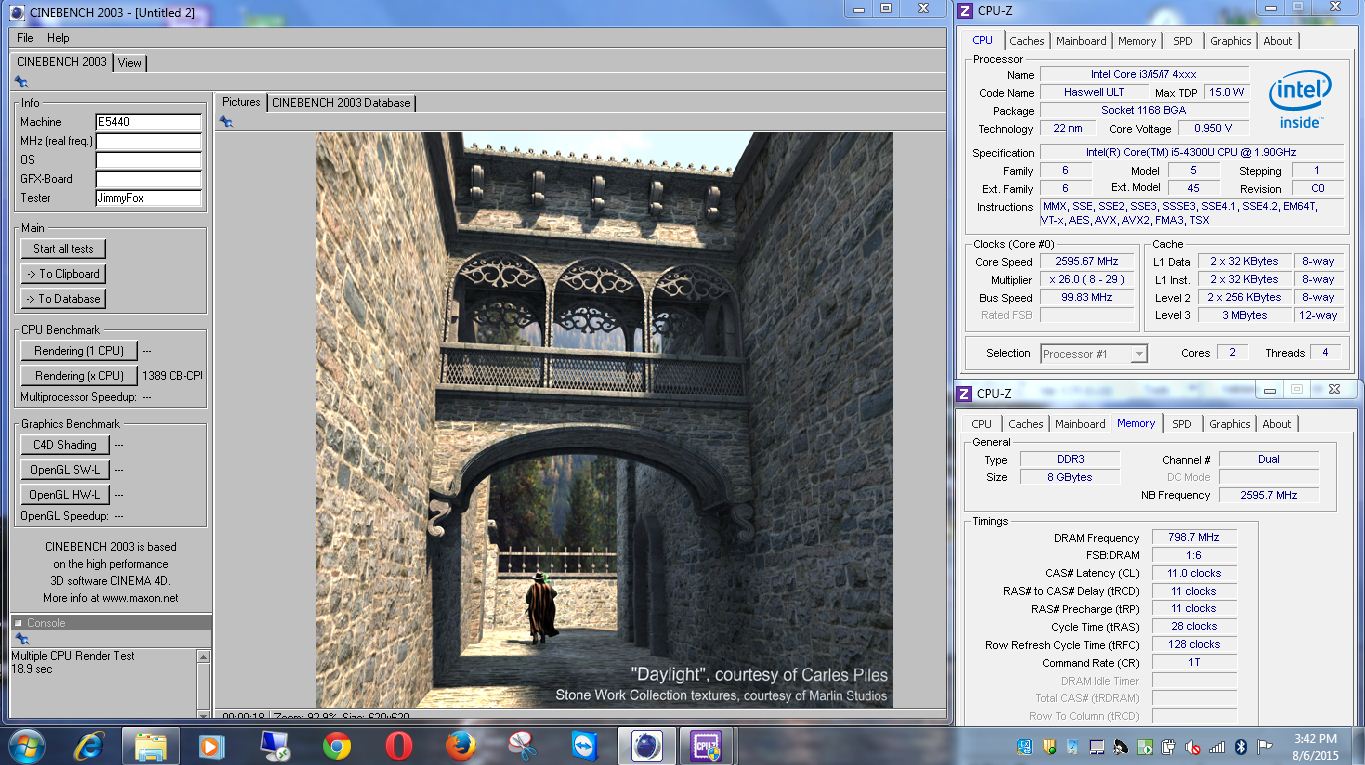
Task: Launch Google Chrome from the taskbar
Action: click(336, 746)
